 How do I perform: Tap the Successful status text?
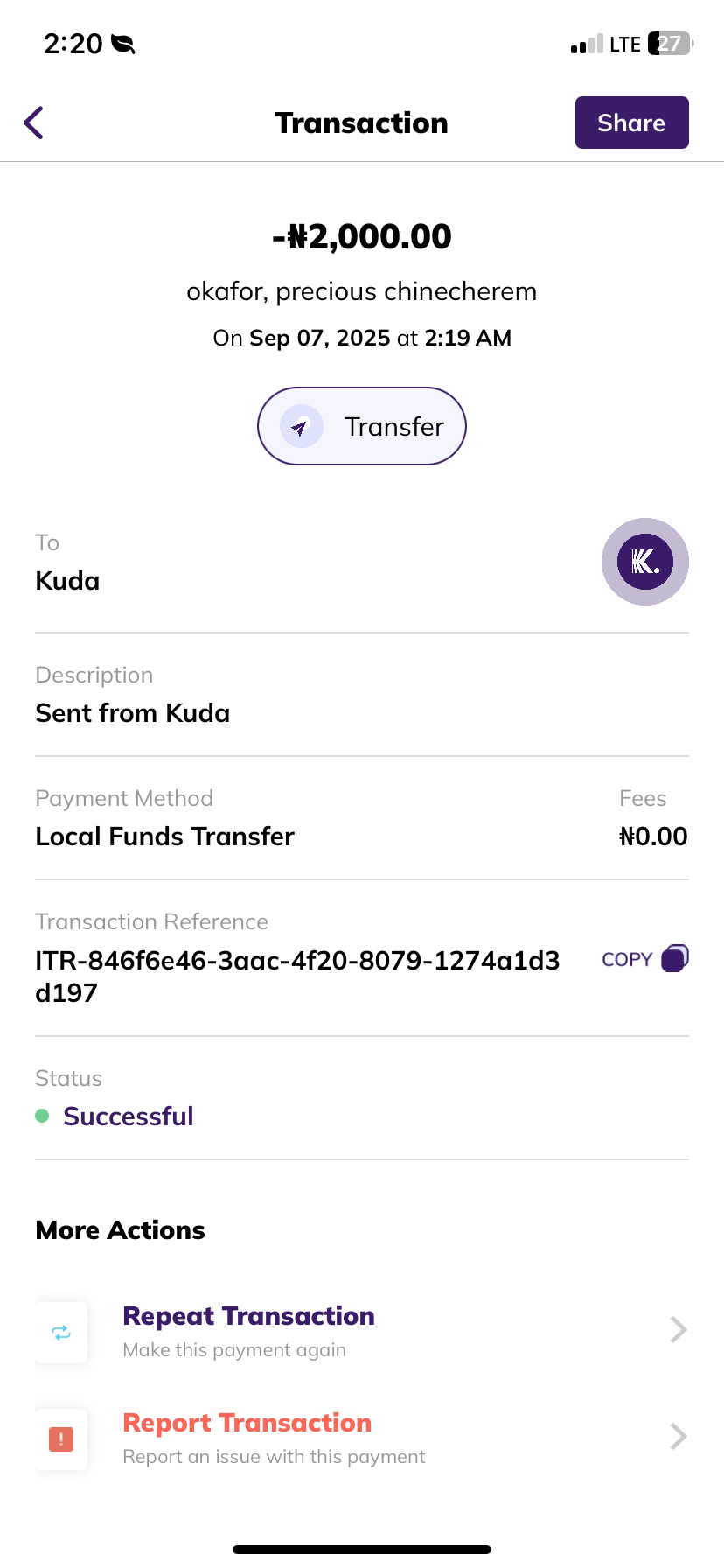tap(129, 1116)
